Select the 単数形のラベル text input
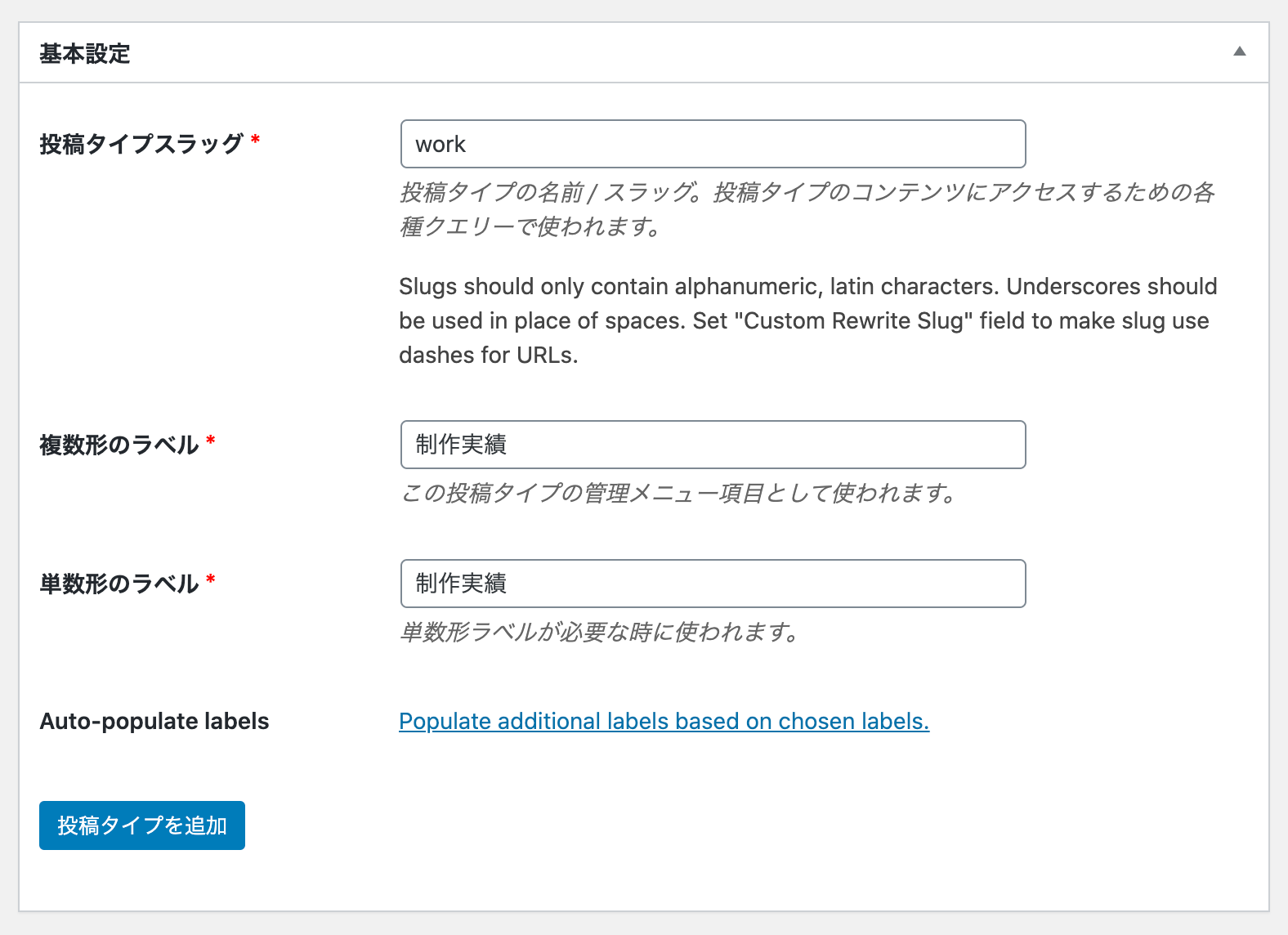The height and width of the screenshot is (935, 1288). pos(713,584)
